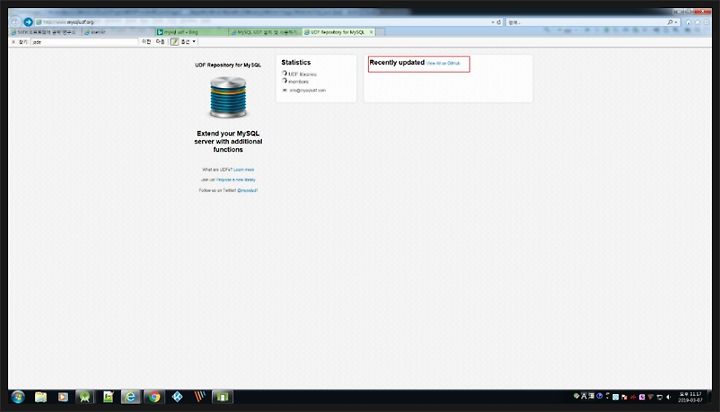Click the find text input field

84,42
